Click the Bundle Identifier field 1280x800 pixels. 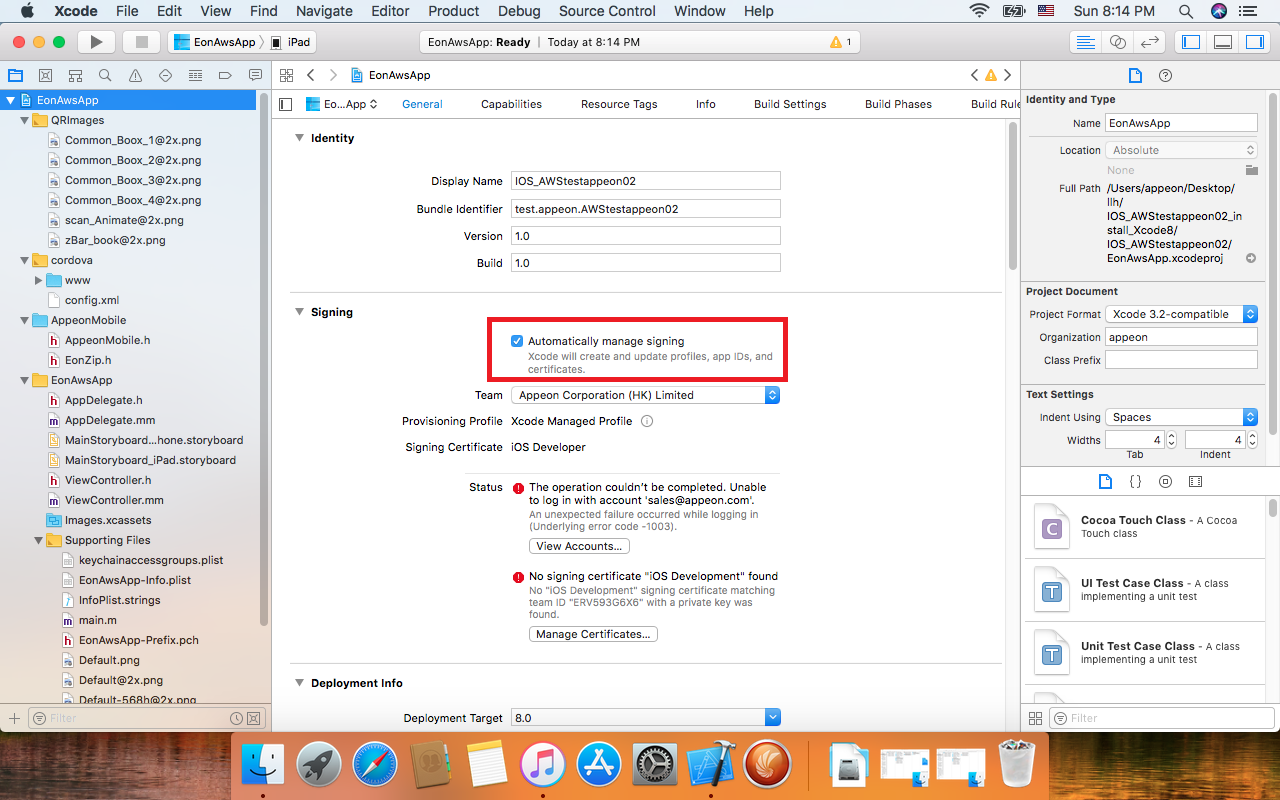coord(645,209)
